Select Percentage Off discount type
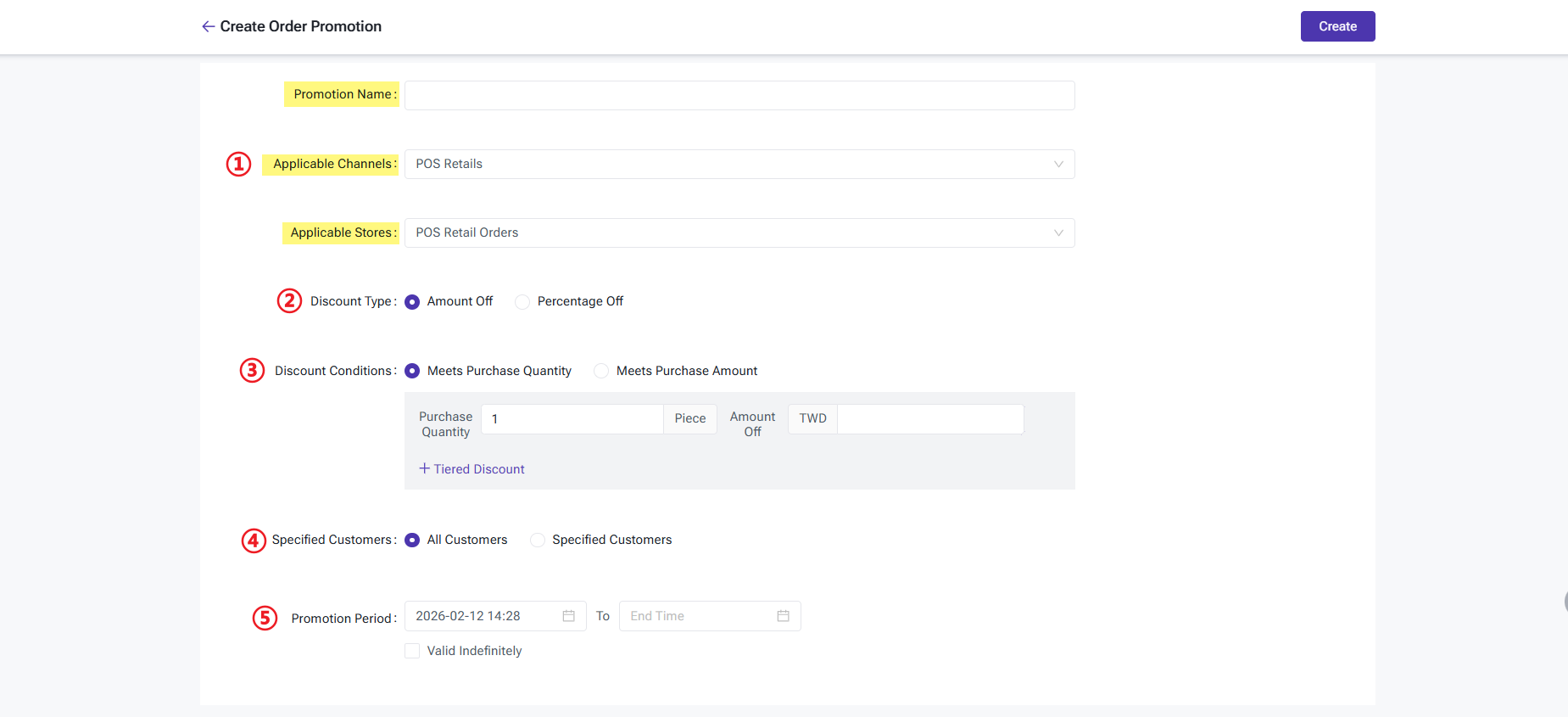The width and height of the screenshot is (1568, 717). point(522,302)
